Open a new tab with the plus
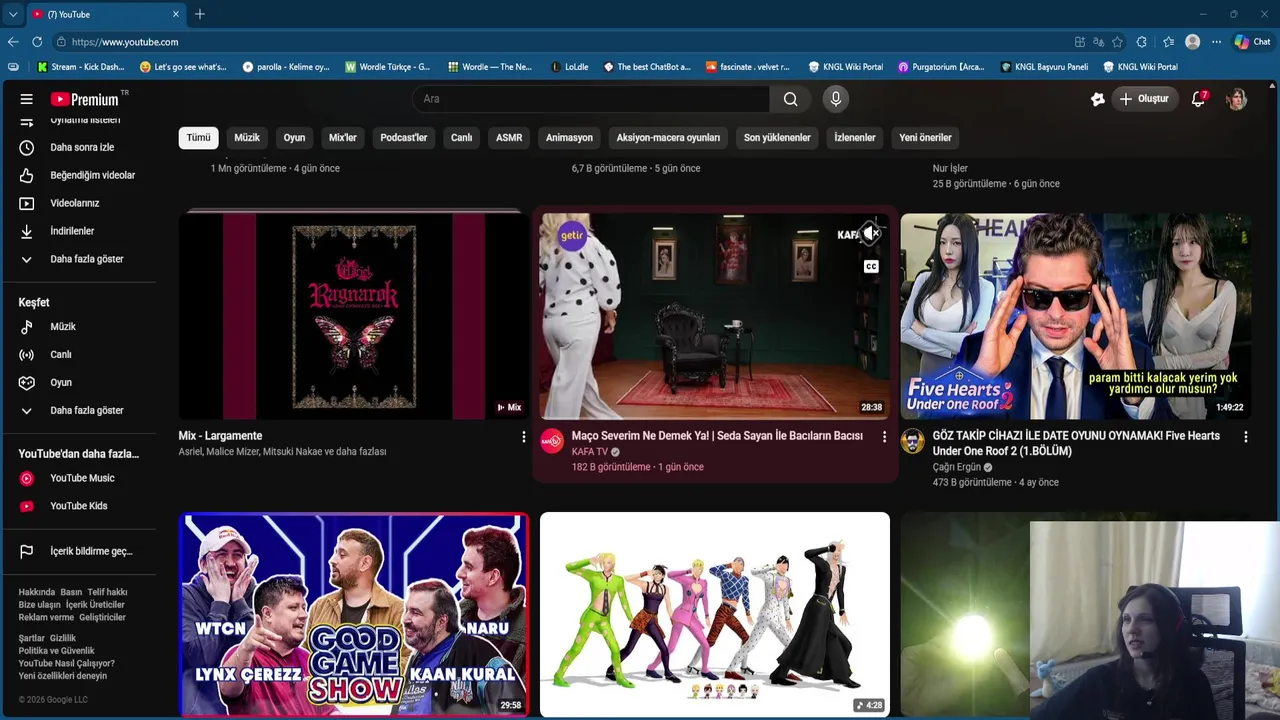Viewport: 1280px width, 720px height. pyautogui.click(x=200, y=14)
